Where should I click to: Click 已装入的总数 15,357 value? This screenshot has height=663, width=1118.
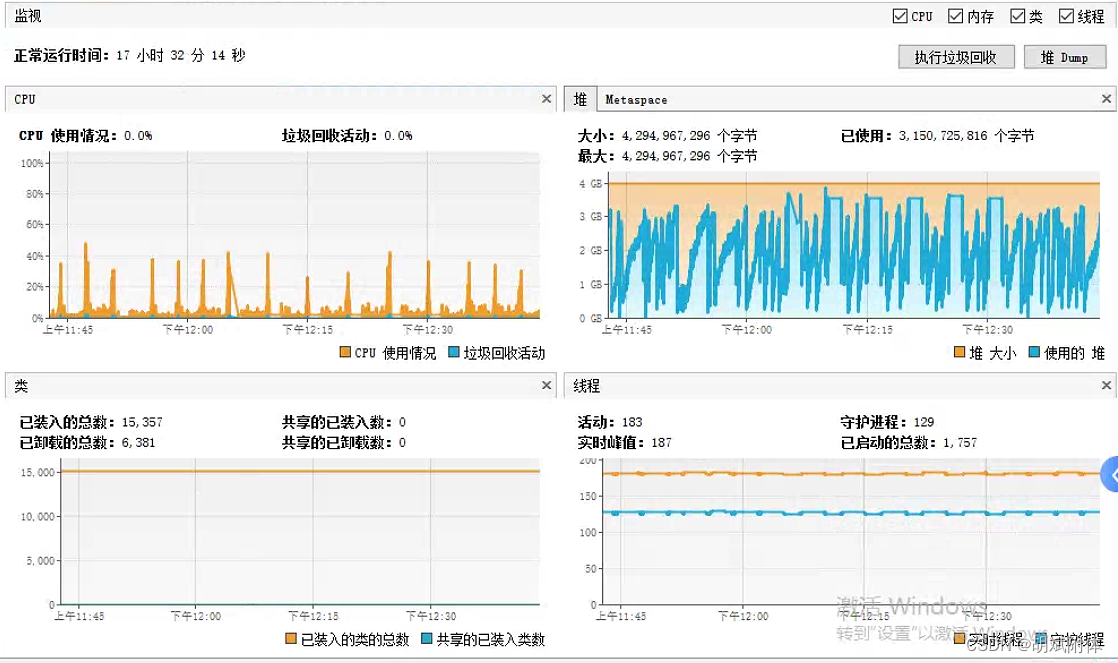coord(142,422)
